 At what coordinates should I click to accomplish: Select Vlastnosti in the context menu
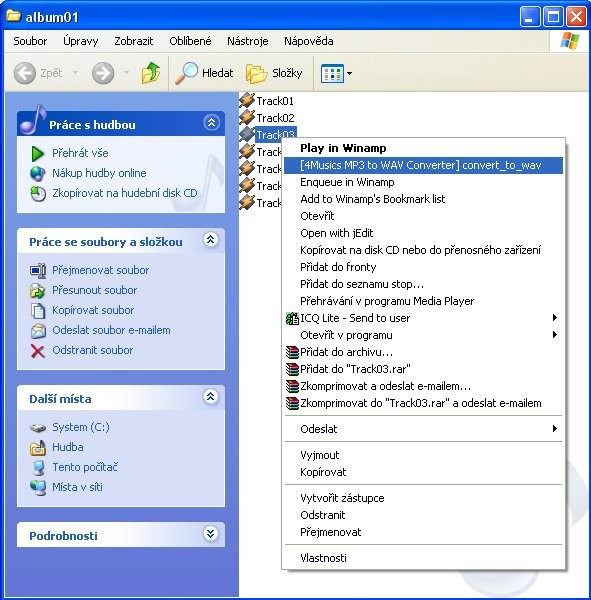323,558
